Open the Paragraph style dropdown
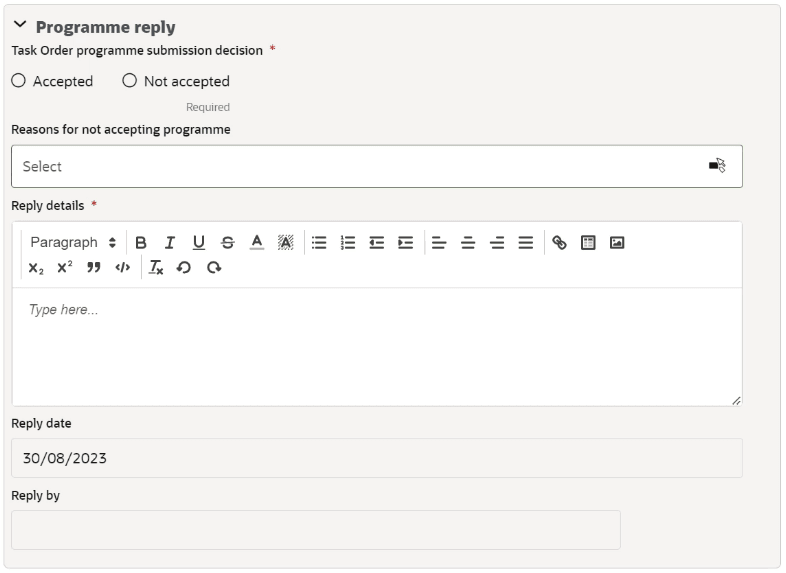The height and width of the screenshot is (573, 786). (73, 243)
